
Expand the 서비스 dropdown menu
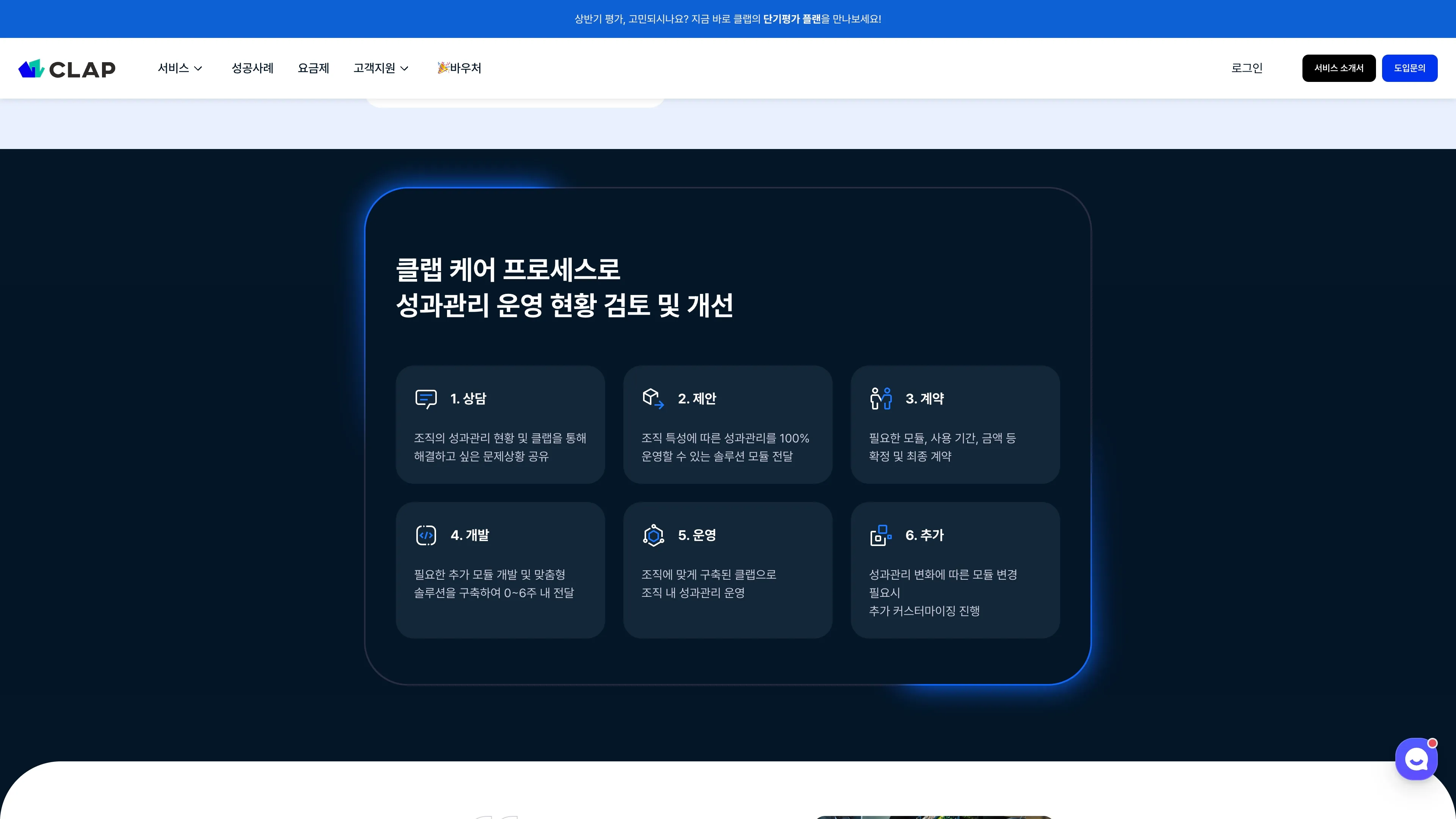[x=180, y=68]
